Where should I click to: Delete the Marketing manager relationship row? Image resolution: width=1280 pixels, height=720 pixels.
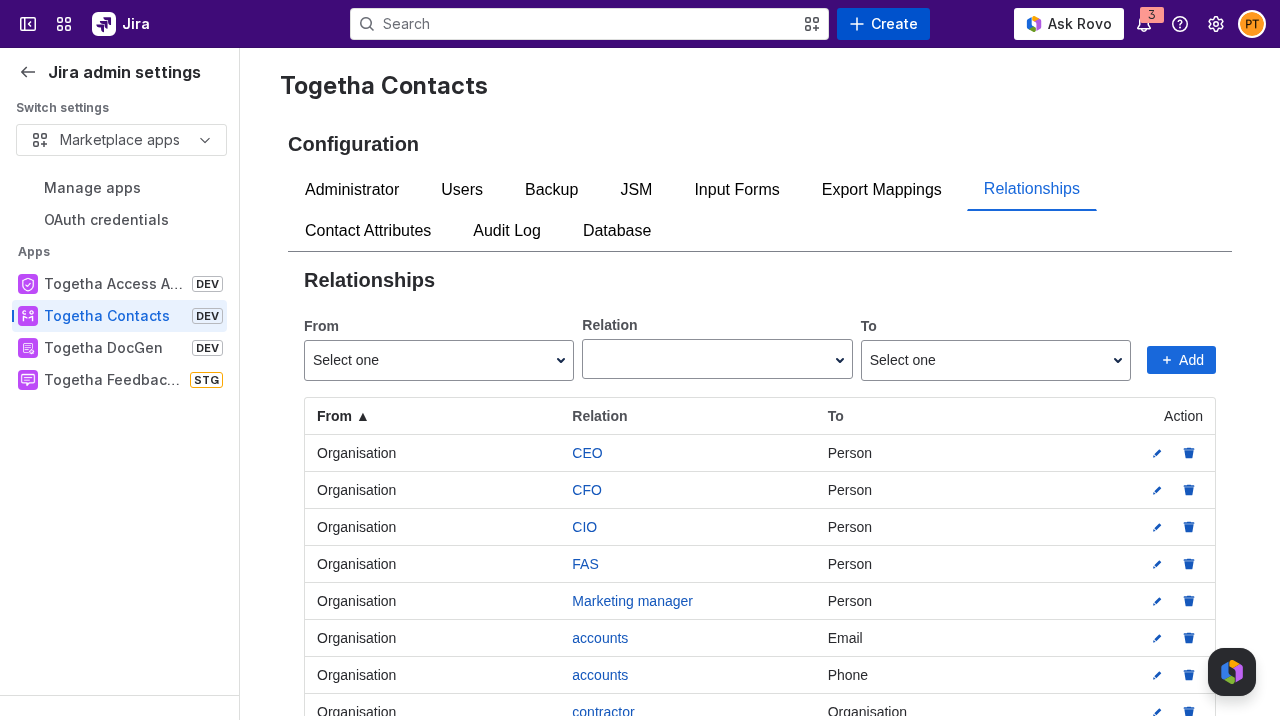pos(1189,601)
